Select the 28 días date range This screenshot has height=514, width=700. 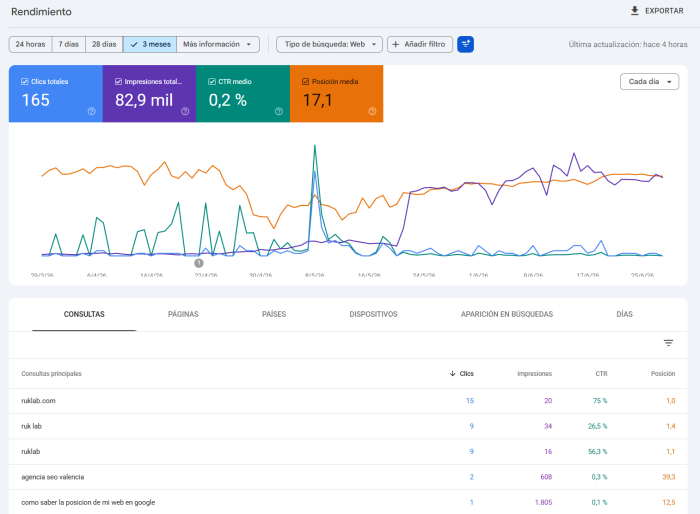(x=104, y=44)
